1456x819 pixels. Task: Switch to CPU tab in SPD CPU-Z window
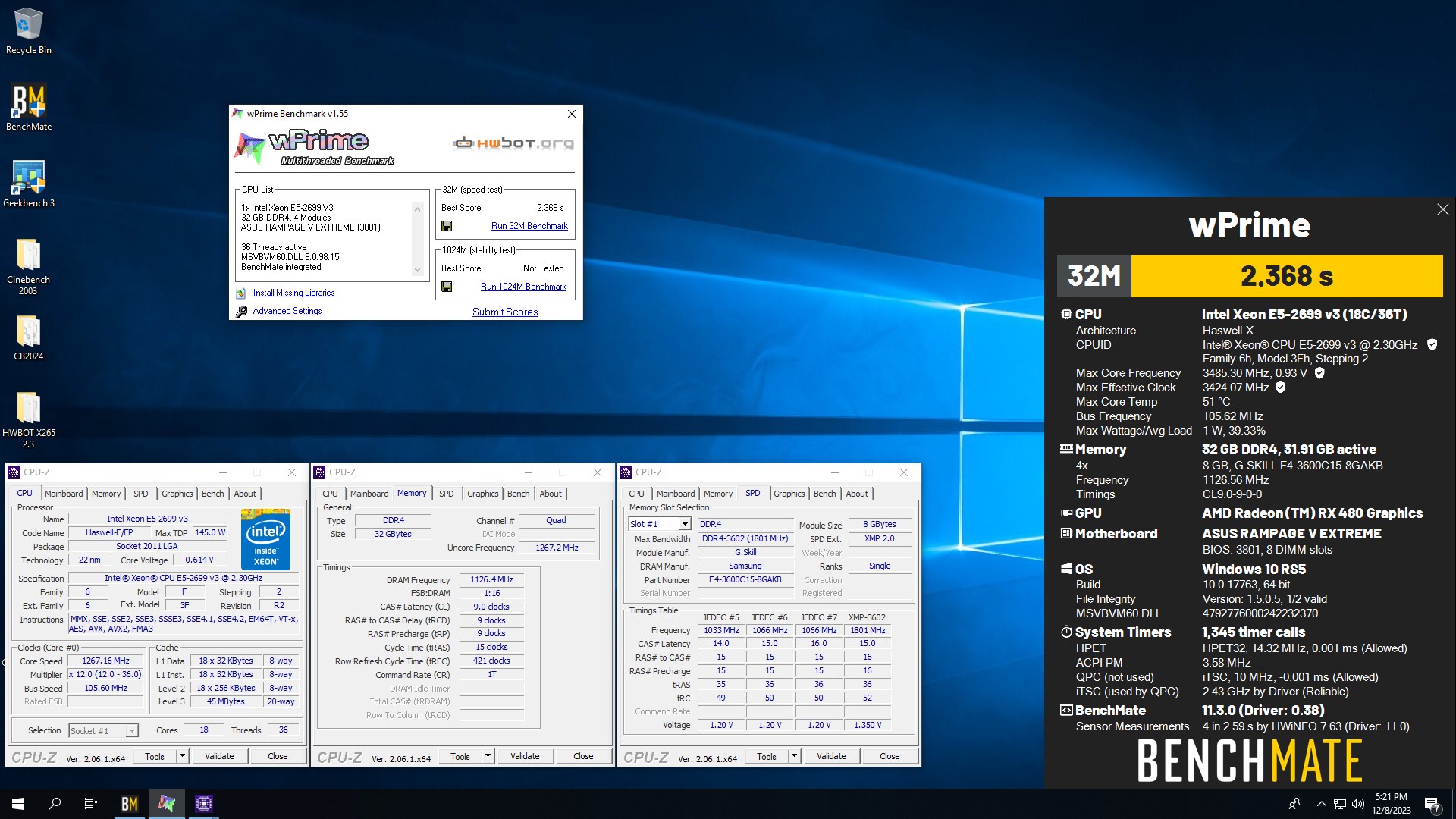pyautogui.click(x=636, y=494)
